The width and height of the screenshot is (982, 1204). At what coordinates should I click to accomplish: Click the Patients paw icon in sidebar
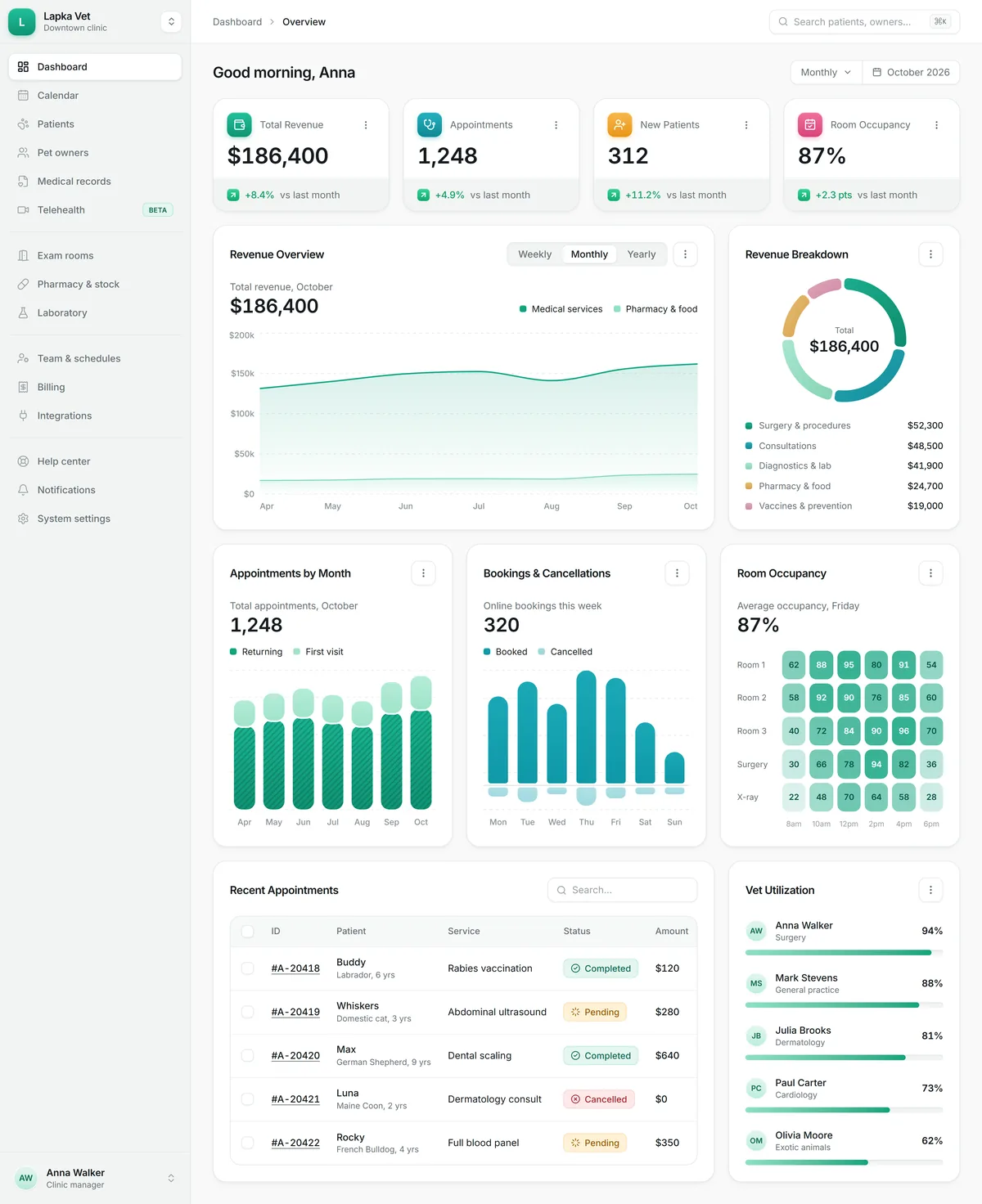pos(23,124)
